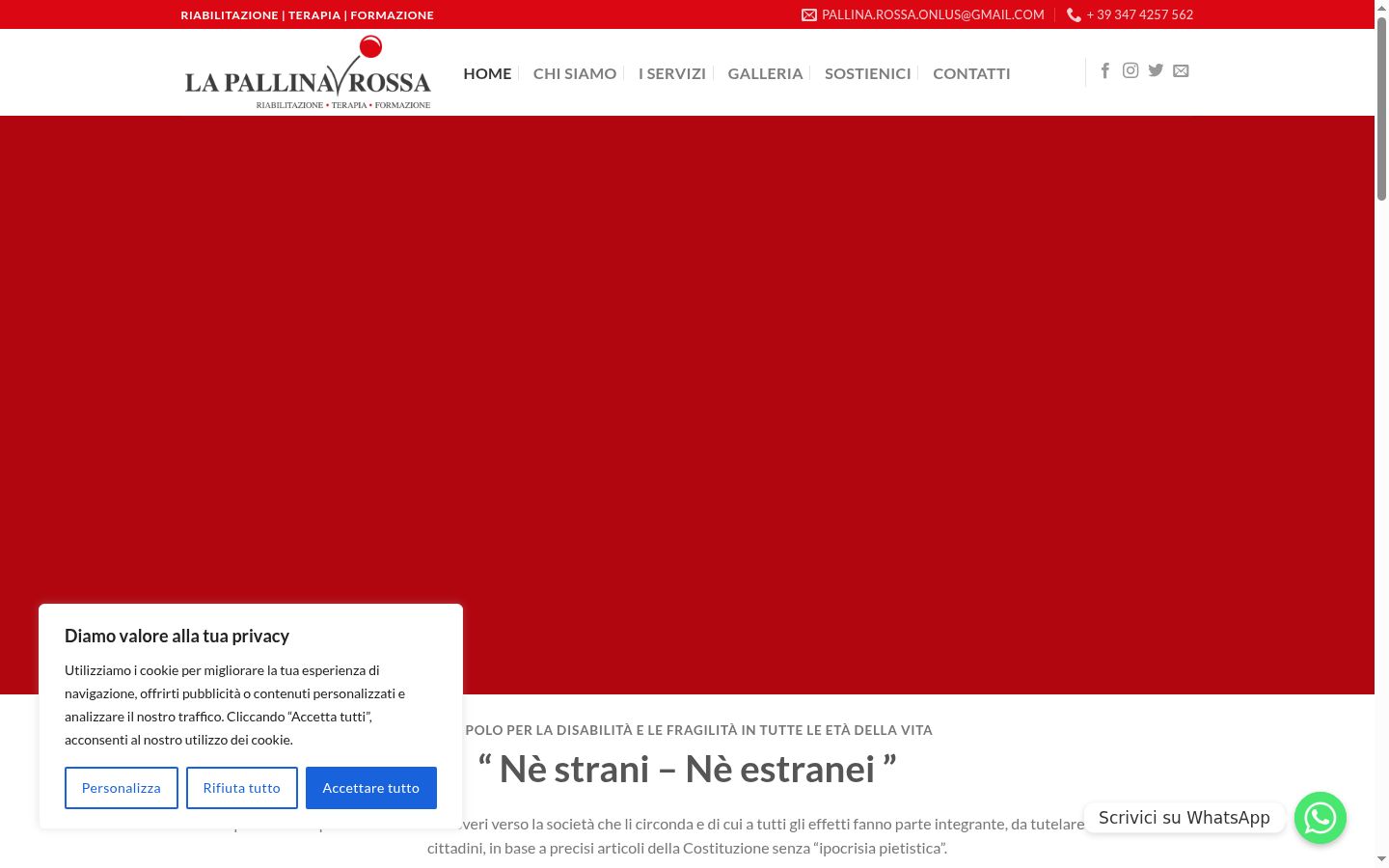The height and width of the screenshot is (868, 1389).
Task: Click the scrollbar down arrow
Action: pos(1381,859)
